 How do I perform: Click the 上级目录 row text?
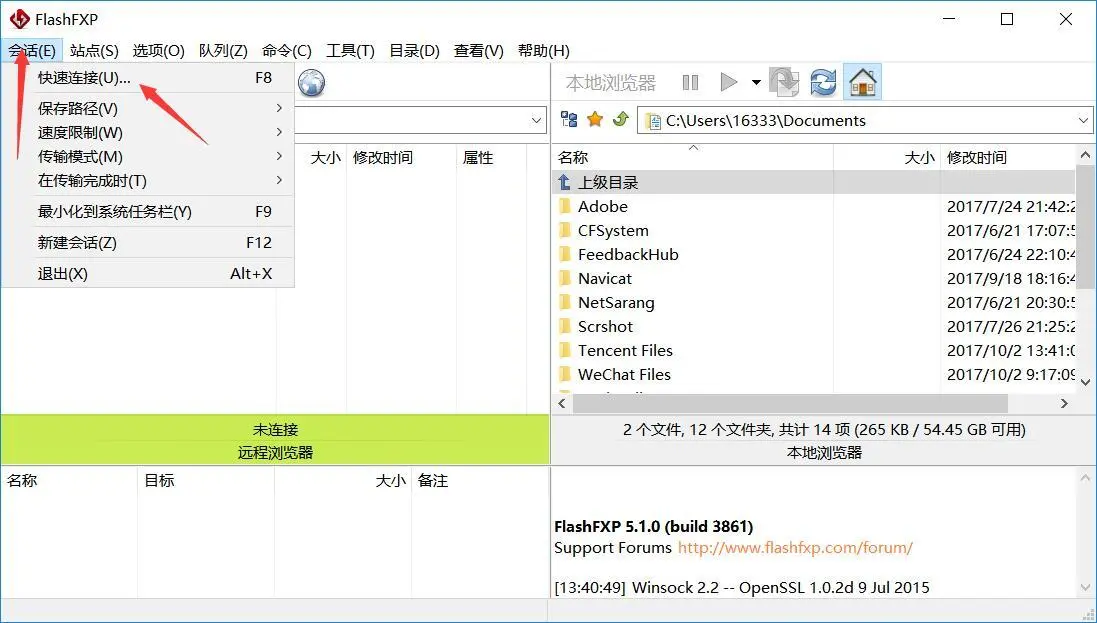(608, 183)
